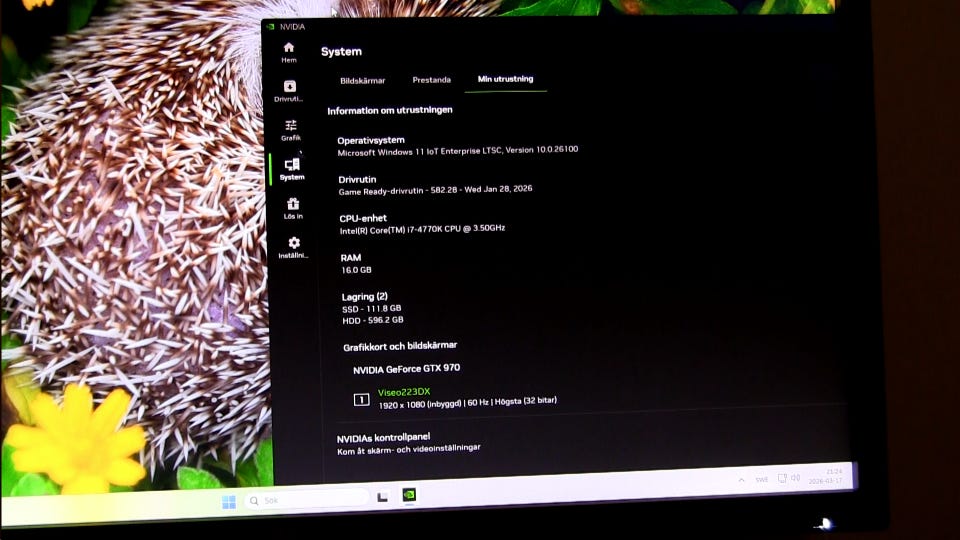Open the Viseo223DX display link
The width and height of the screenshot is (960, 540).
pyautogui.click(x=404, y=392)
